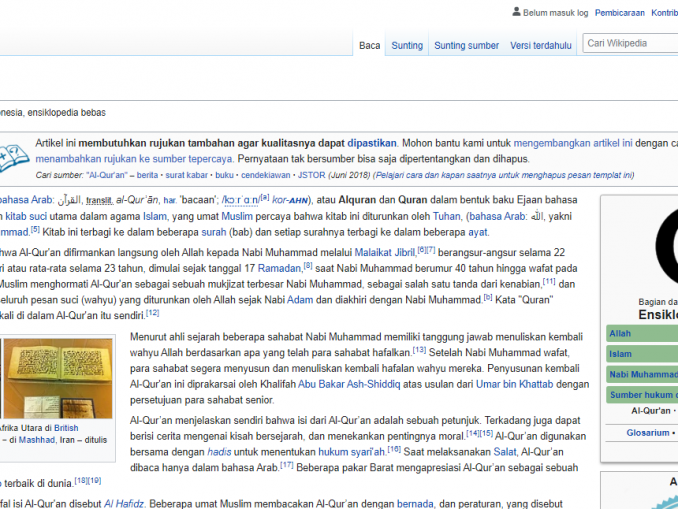Viewport: 678px width, 509px height.
Task: Follow the Salat link
Action: pos(505,452)
